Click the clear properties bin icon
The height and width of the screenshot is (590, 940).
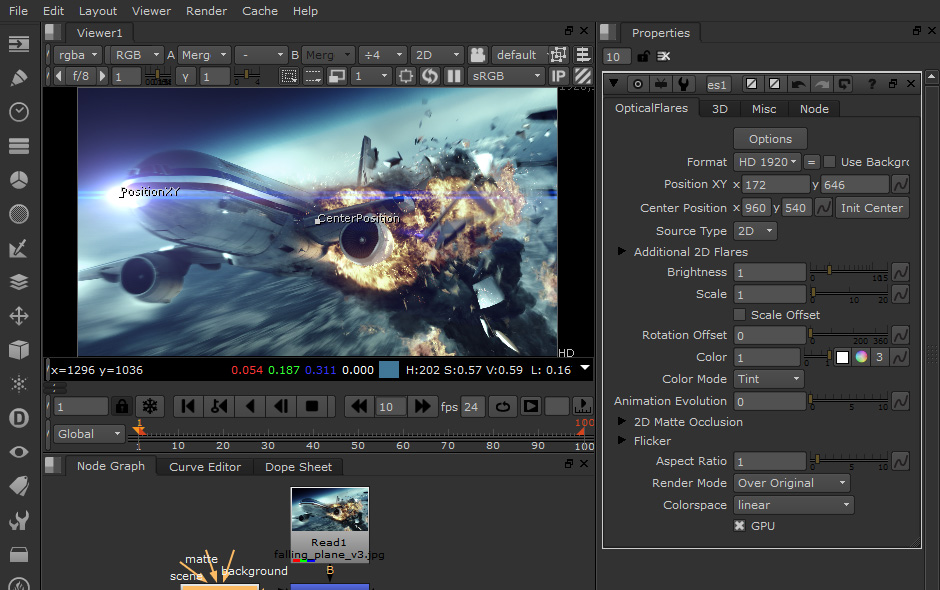(x=664, y=56)
